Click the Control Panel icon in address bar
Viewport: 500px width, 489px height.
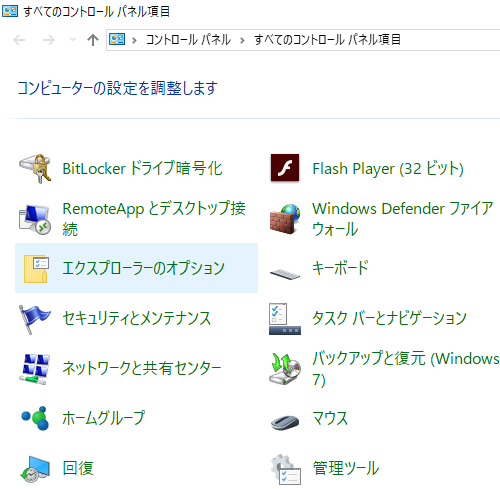click(117, 40)
